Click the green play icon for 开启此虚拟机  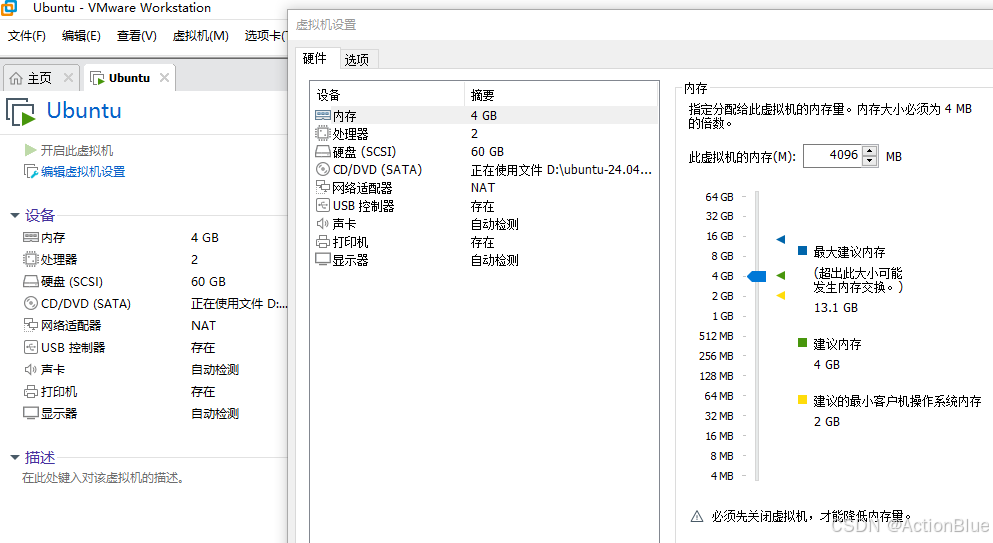tap(30, 150)
